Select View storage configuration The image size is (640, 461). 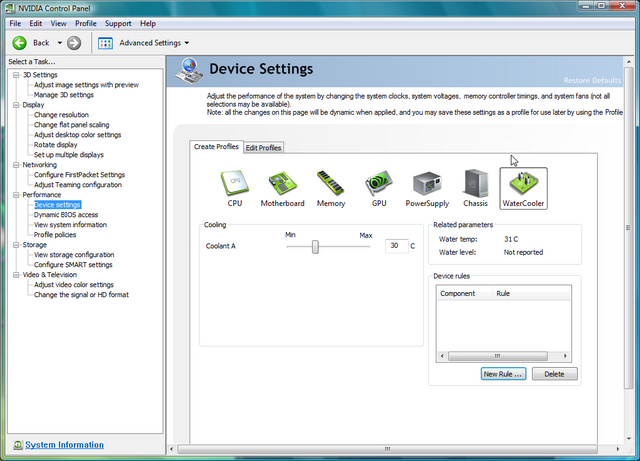pyautogui.click(x=74, y=255)
